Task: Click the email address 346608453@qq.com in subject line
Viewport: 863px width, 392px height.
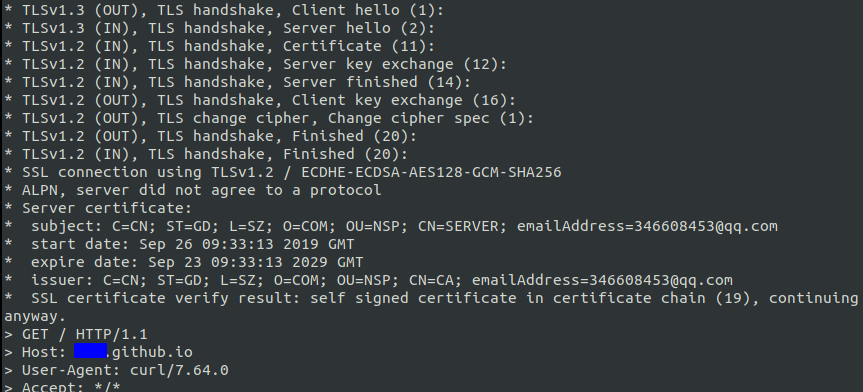Action: [647, 226]
